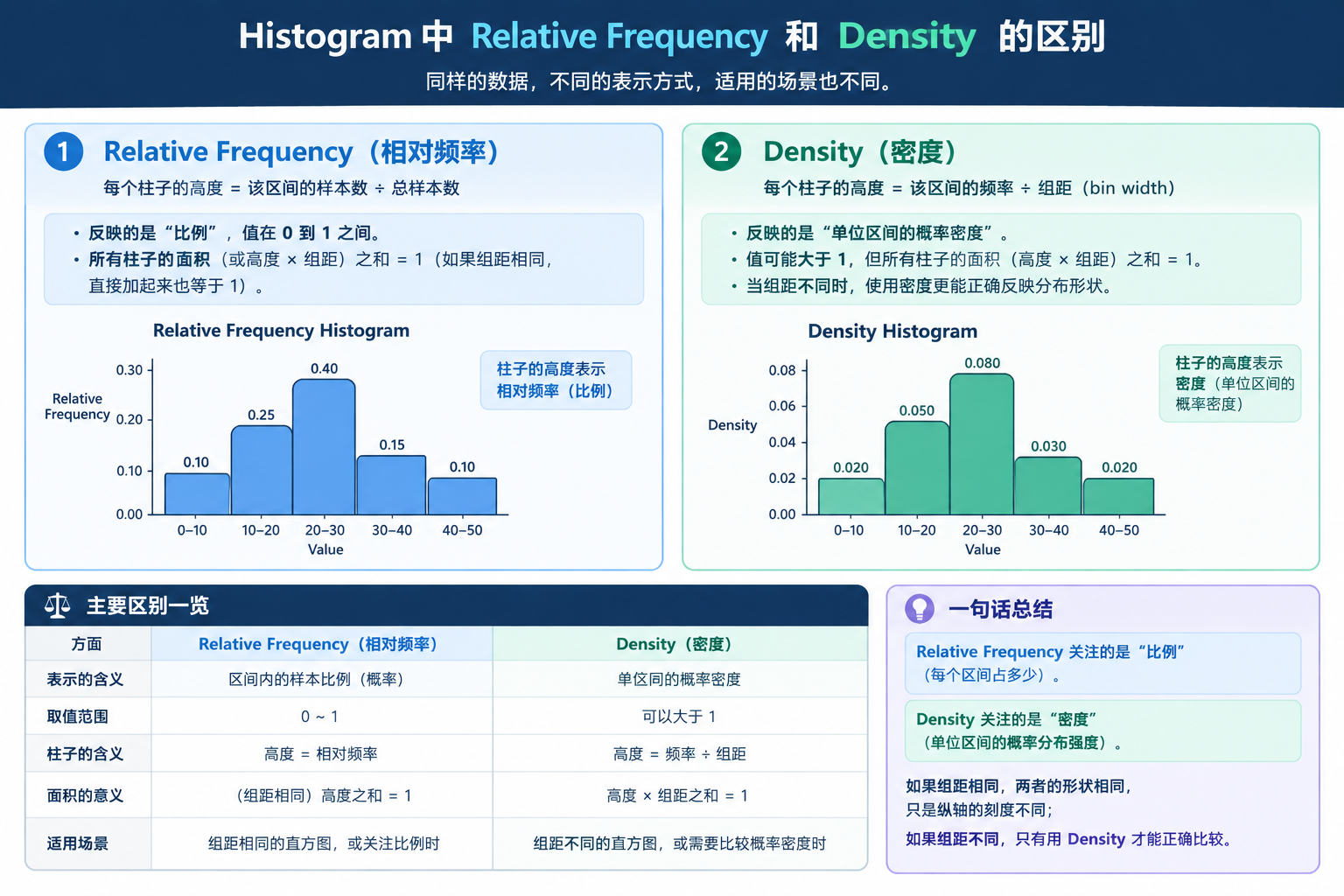The image size is (1344, 896).
Task: Select the table cell '高度 = 相对频率'
Action: tap(321, 754)
